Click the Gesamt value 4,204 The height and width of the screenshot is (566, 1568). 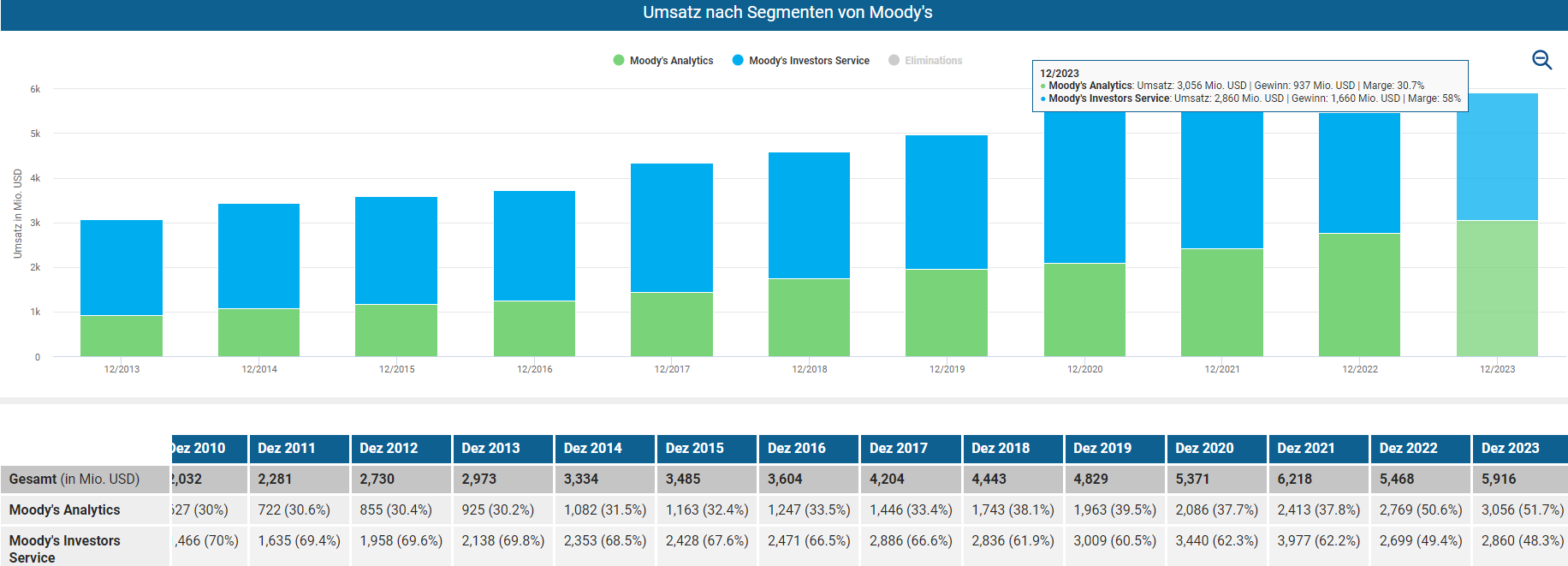887,480
